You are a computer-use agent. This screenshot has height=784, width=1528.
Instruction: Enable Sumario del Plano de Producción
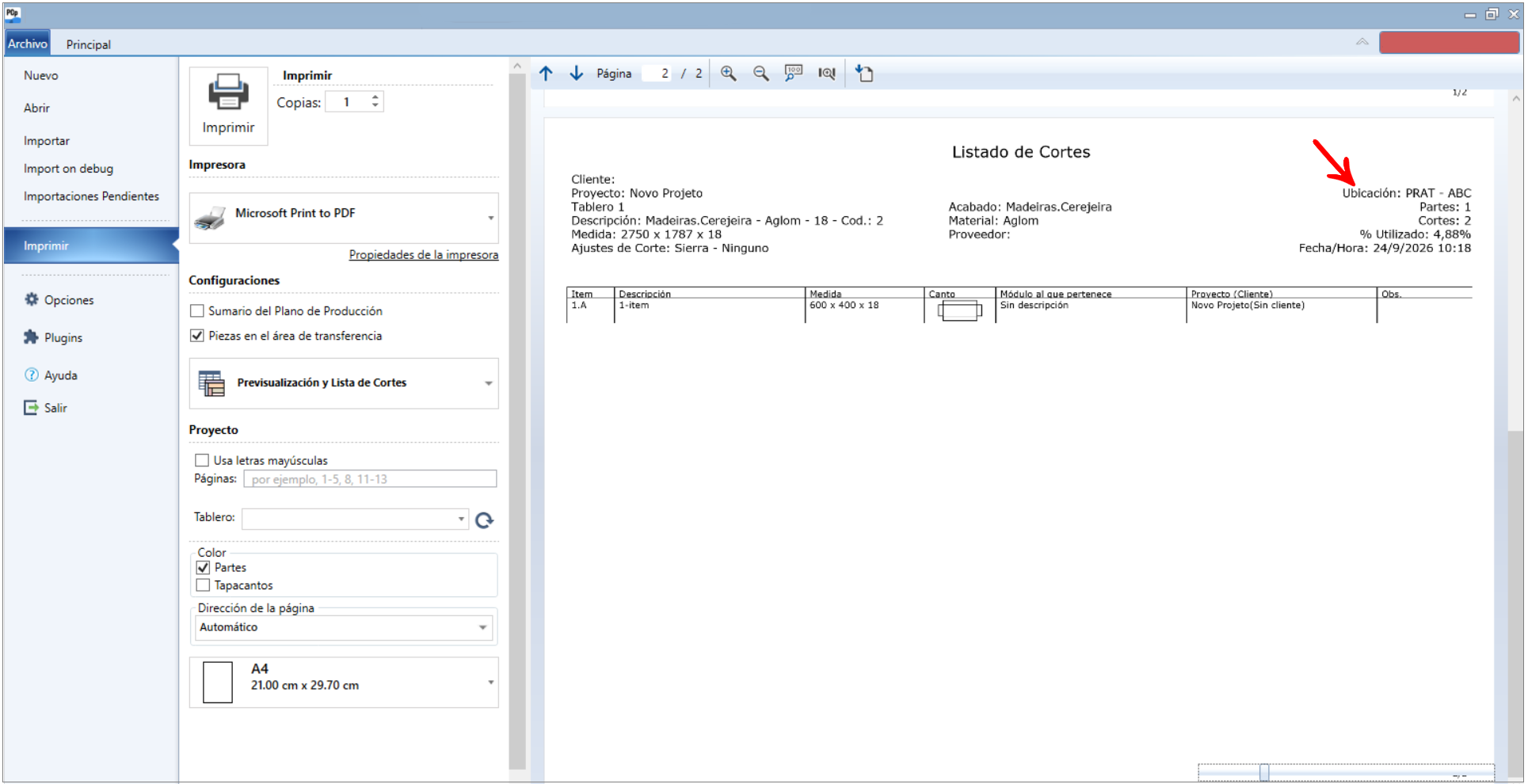(197, 311)
